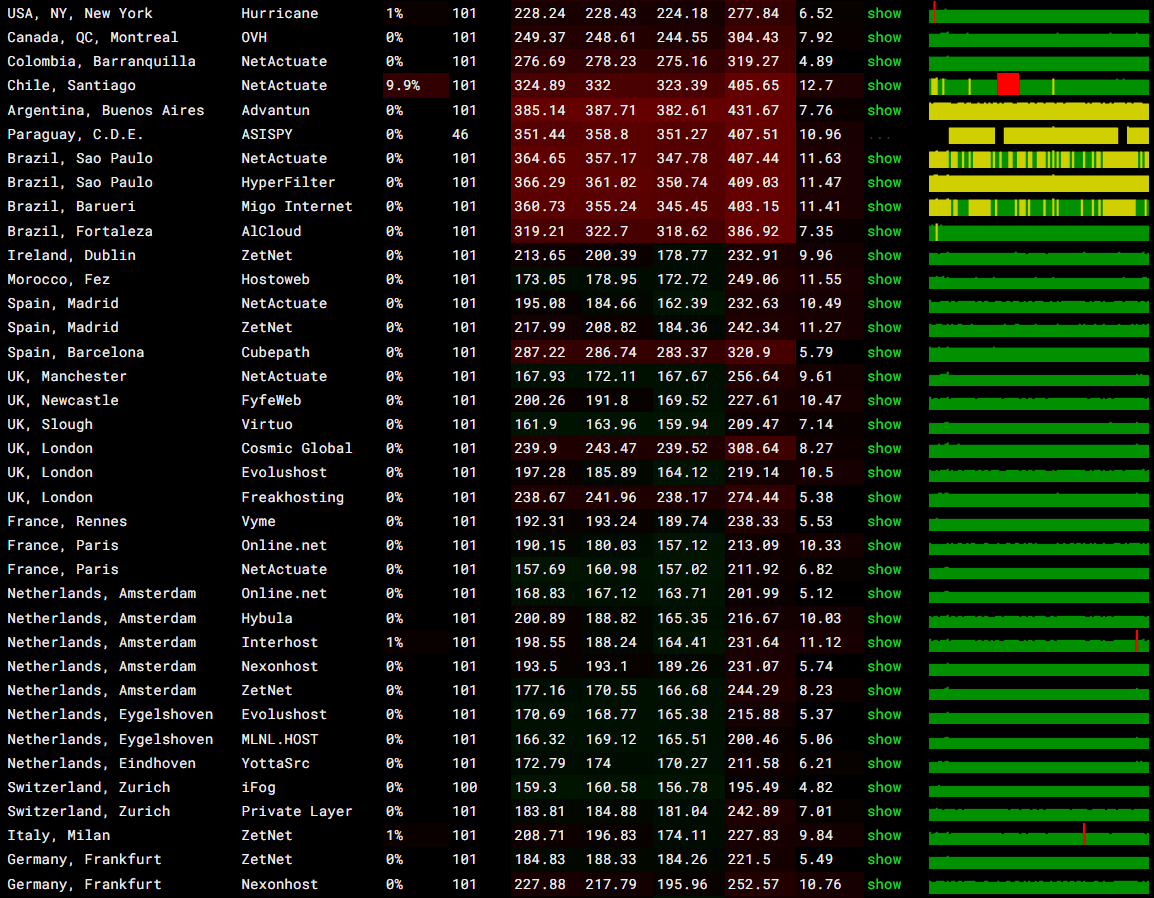
Task: Click show for UK, Slough Virtuo
Action: (884, 425)
